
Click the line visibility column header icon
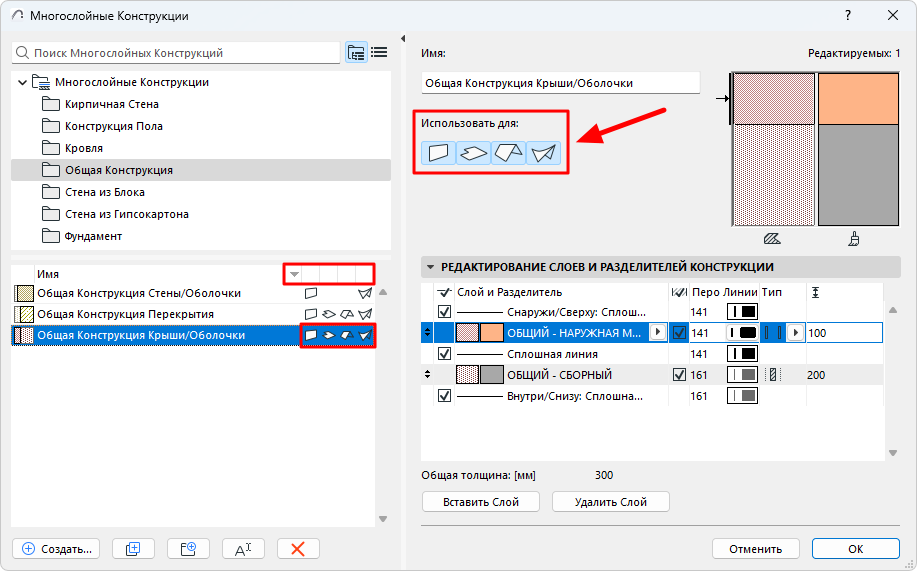pyautogui.click(x=679, y=292)
